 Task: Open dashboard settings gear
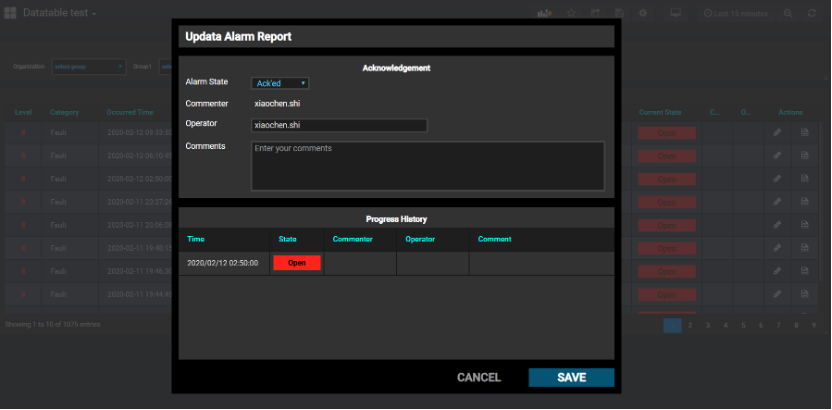click(x=643, y=13)
